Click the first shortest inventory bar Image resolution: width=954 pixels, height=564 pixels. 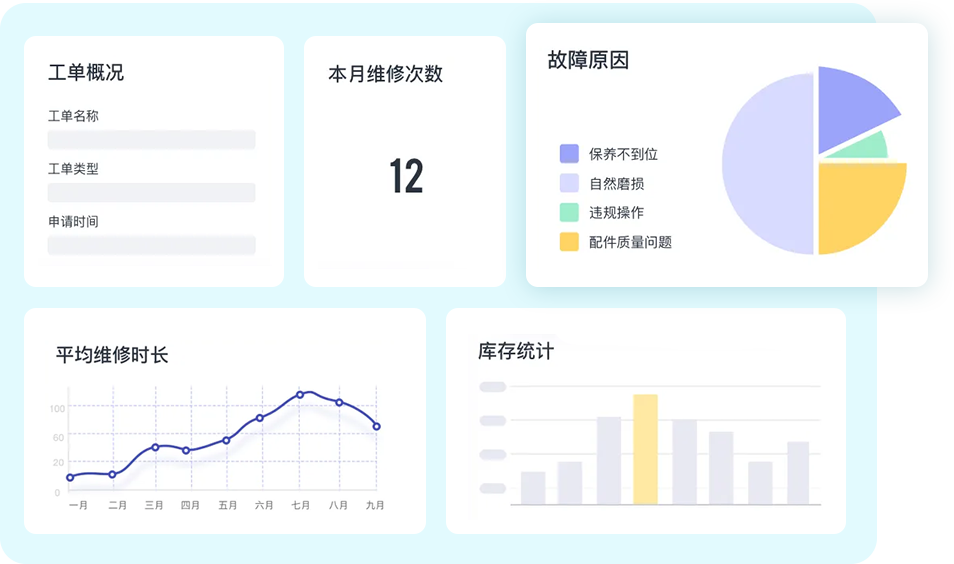[x=533, y=488]
